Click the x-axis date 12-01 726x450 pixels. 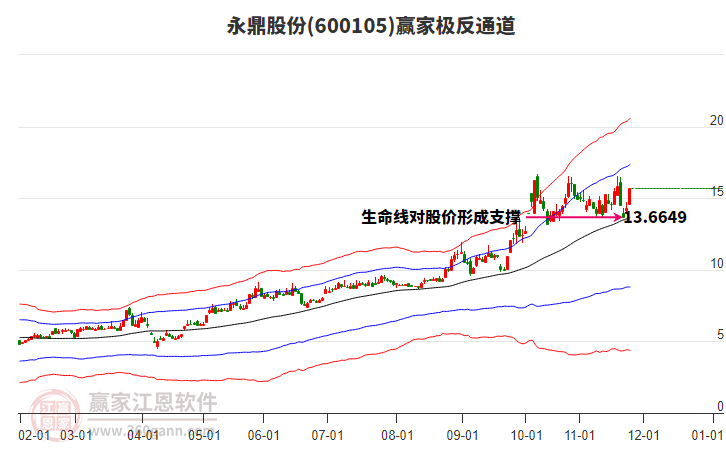coord(644,436)
